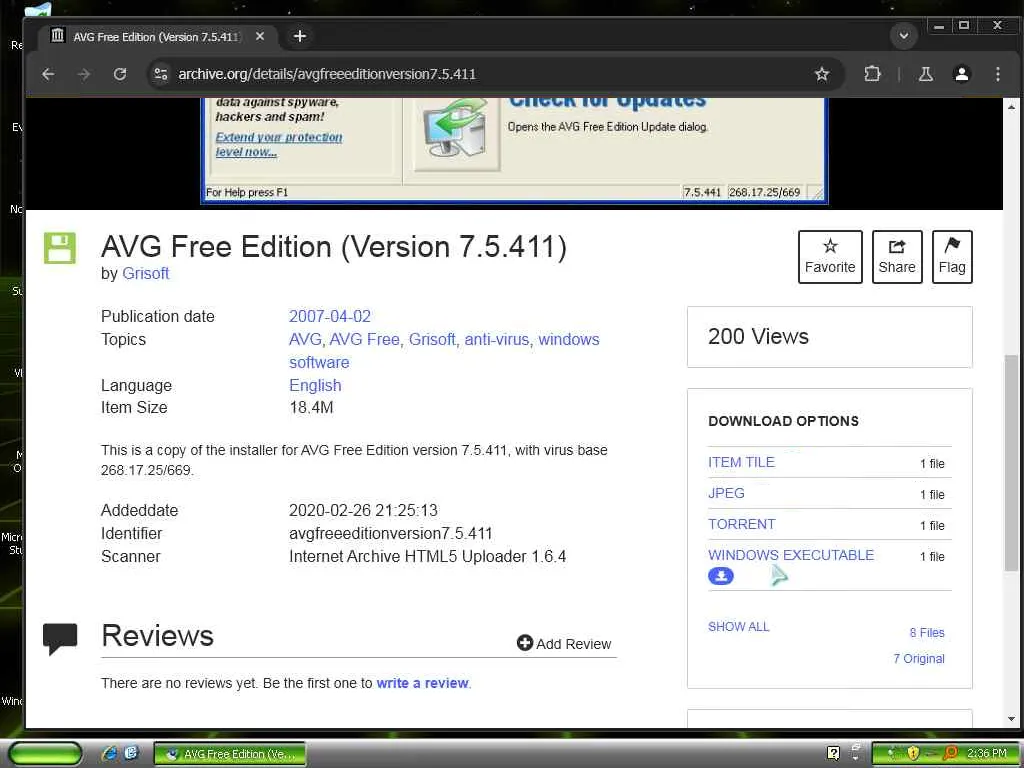Click the blue download icon under Windows Executable
Image resolution: width=1024 pixels, height=768 pixels.
click(x=721, y=576)
